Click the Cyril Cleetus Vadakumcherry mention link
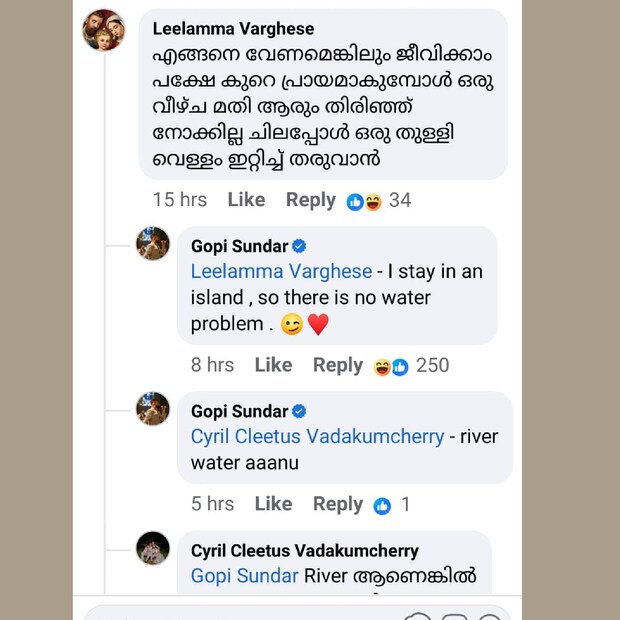This screenshot has height=620, width=620. click(316, 437)
